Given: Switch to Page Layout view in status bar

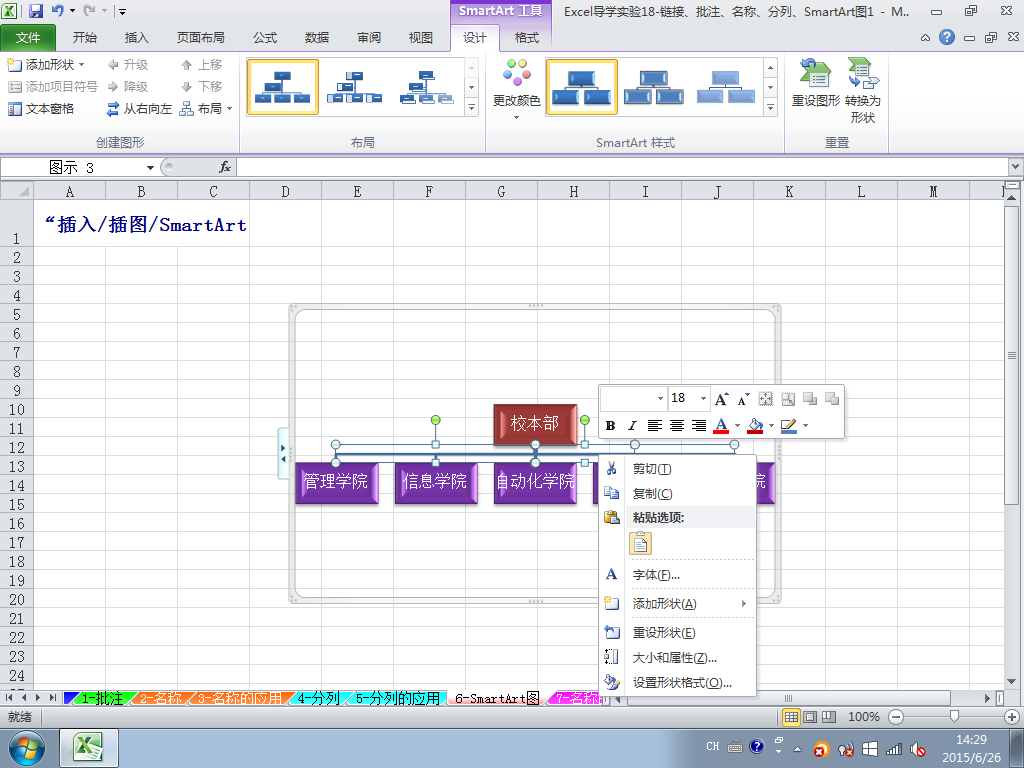Looking at the screenshot, I should click(x=810, y=717).
